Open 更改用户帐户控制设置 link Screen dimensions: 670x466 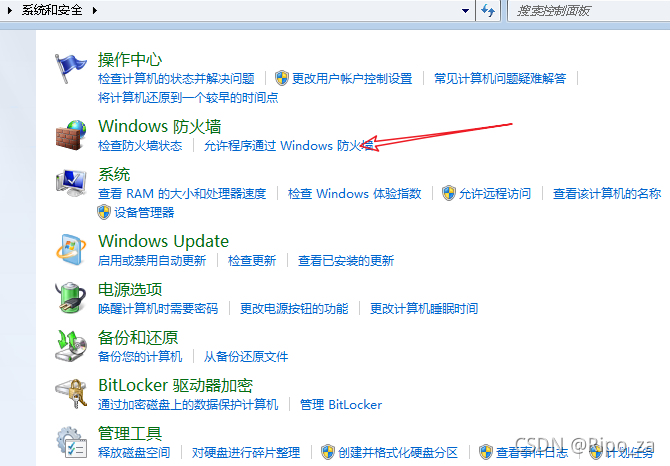[x=352, y=79]
